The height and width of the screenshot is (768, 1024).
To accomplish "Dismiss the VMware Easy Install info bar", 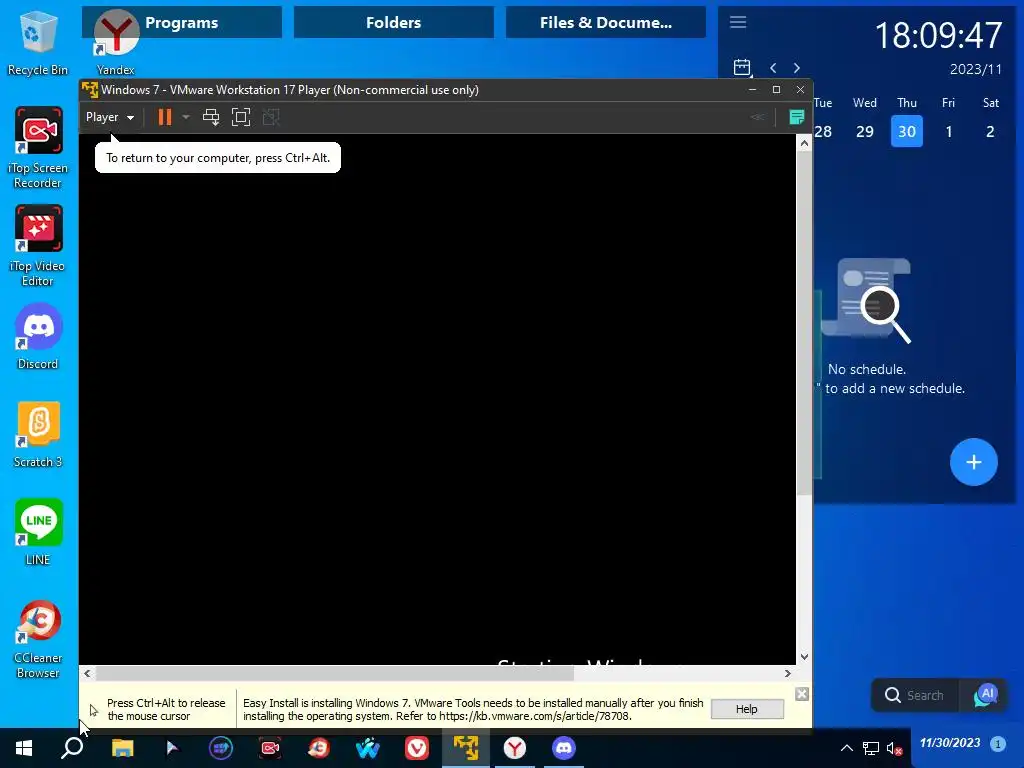I will (x=802, y=694).
